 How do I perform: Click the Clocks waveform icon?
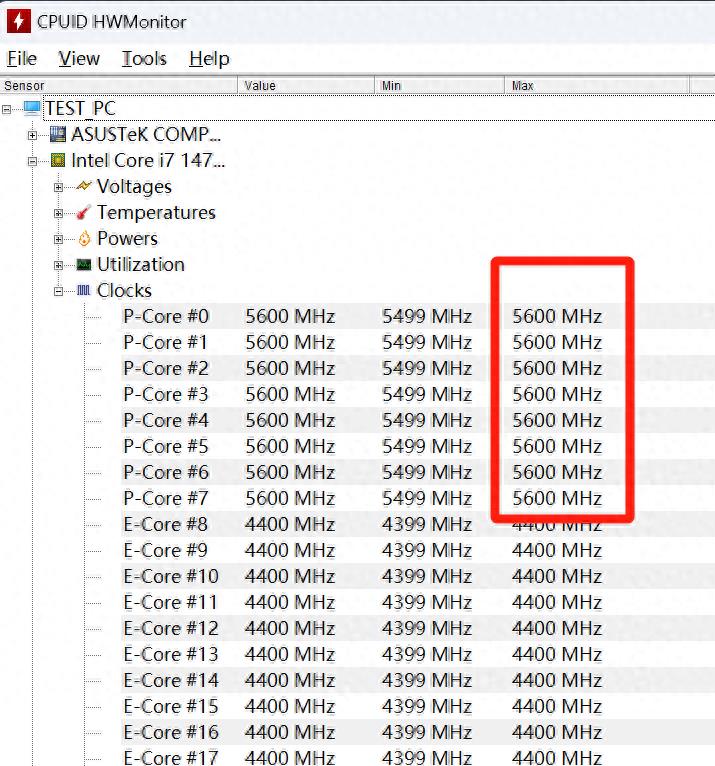pos(84,291)
